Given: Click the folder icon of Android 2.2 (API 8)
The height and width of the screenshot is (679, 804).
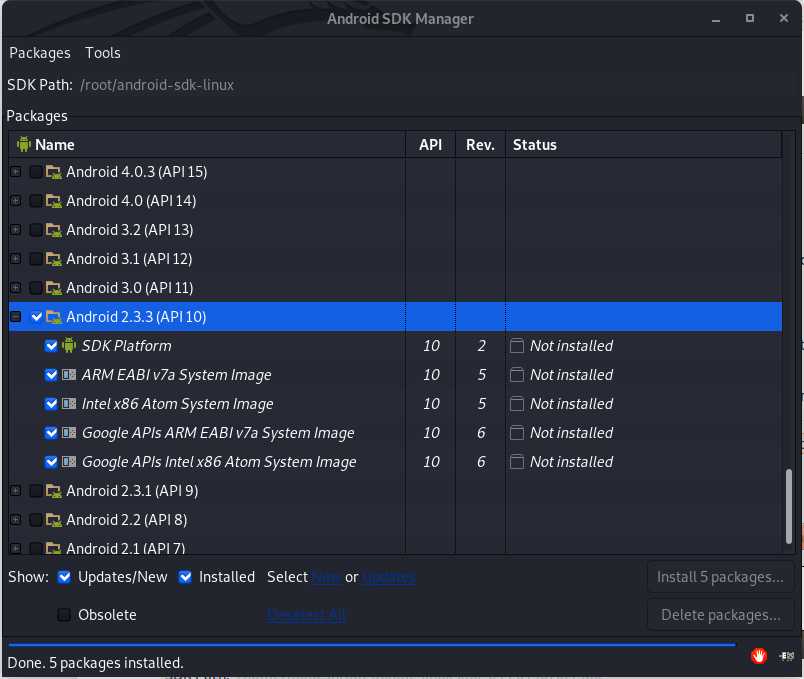Looking at the screenshot, I should tap(53, 520).
